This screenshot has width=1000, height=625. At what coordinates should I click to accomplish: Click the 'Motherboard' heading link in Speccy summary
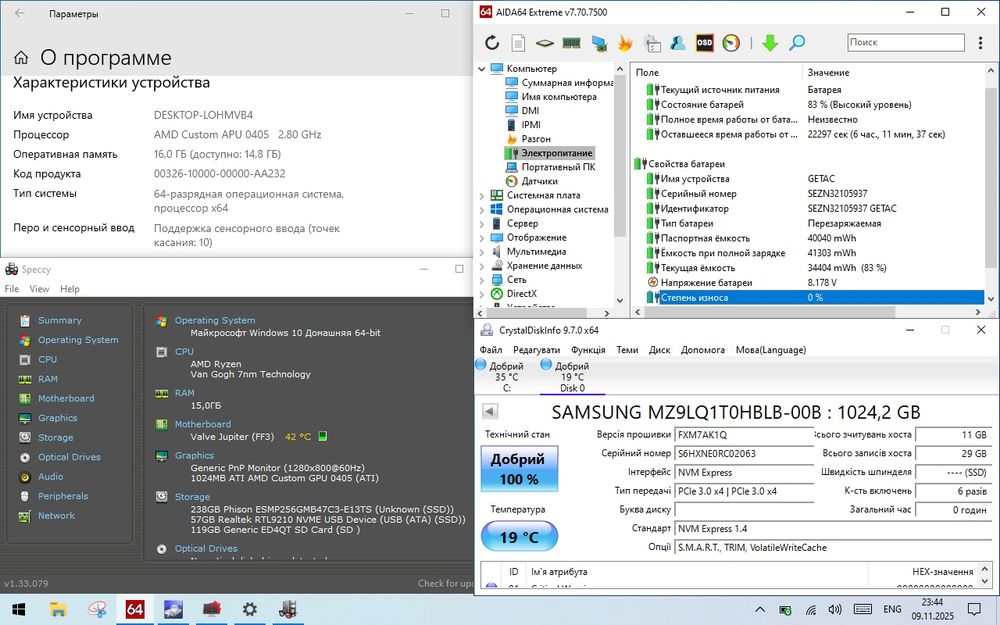tap(203, 424)
